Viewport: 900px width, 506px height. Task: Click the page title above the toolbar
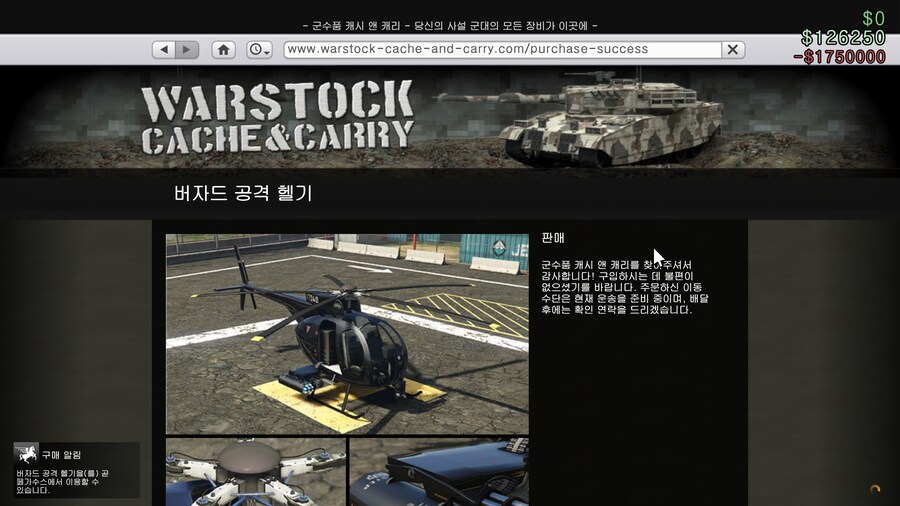point(450,25)
